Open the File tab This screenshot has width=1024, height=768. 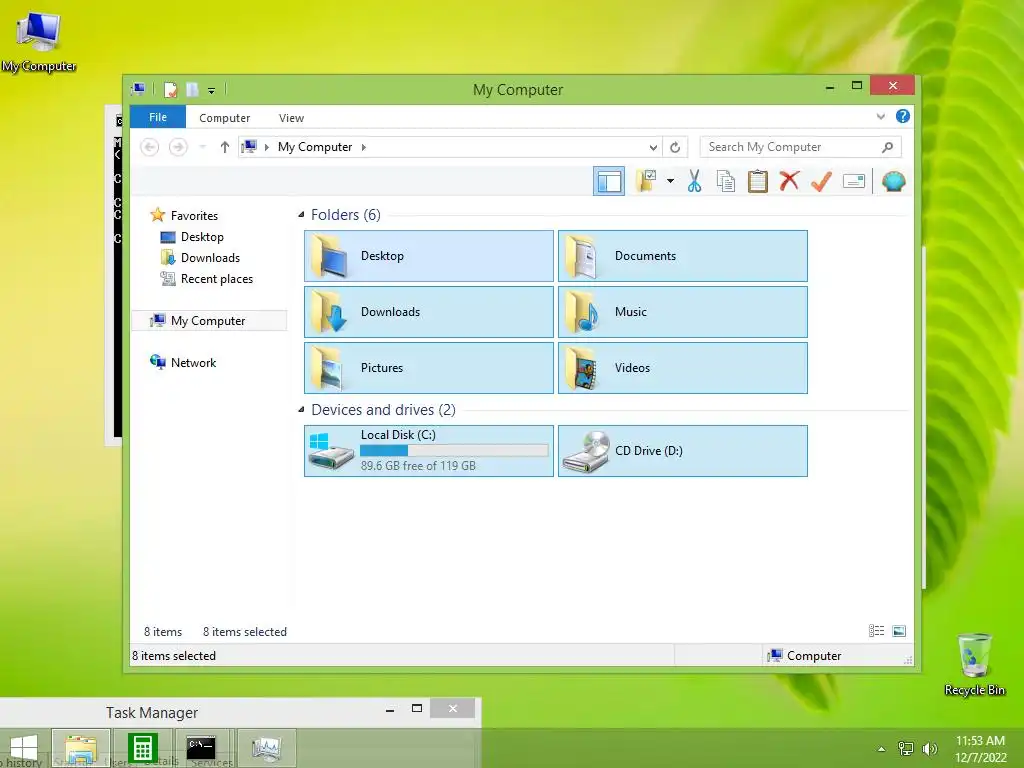point(157,117)
